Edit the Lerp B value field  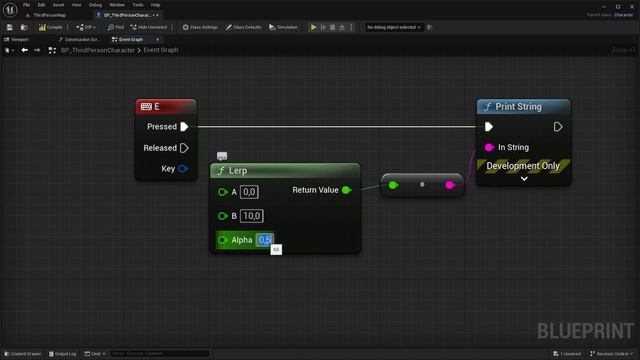251,216
